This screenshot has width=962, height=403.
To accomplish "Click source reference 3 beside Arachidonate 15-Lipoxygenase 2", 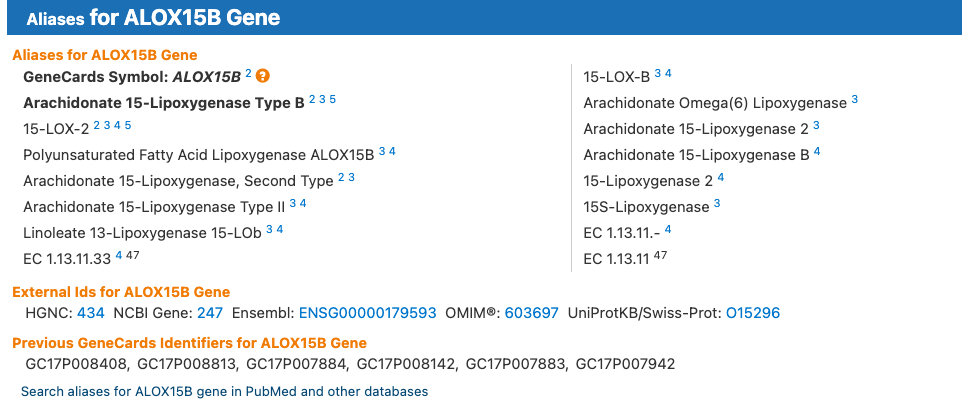I will tap(816, 125).
